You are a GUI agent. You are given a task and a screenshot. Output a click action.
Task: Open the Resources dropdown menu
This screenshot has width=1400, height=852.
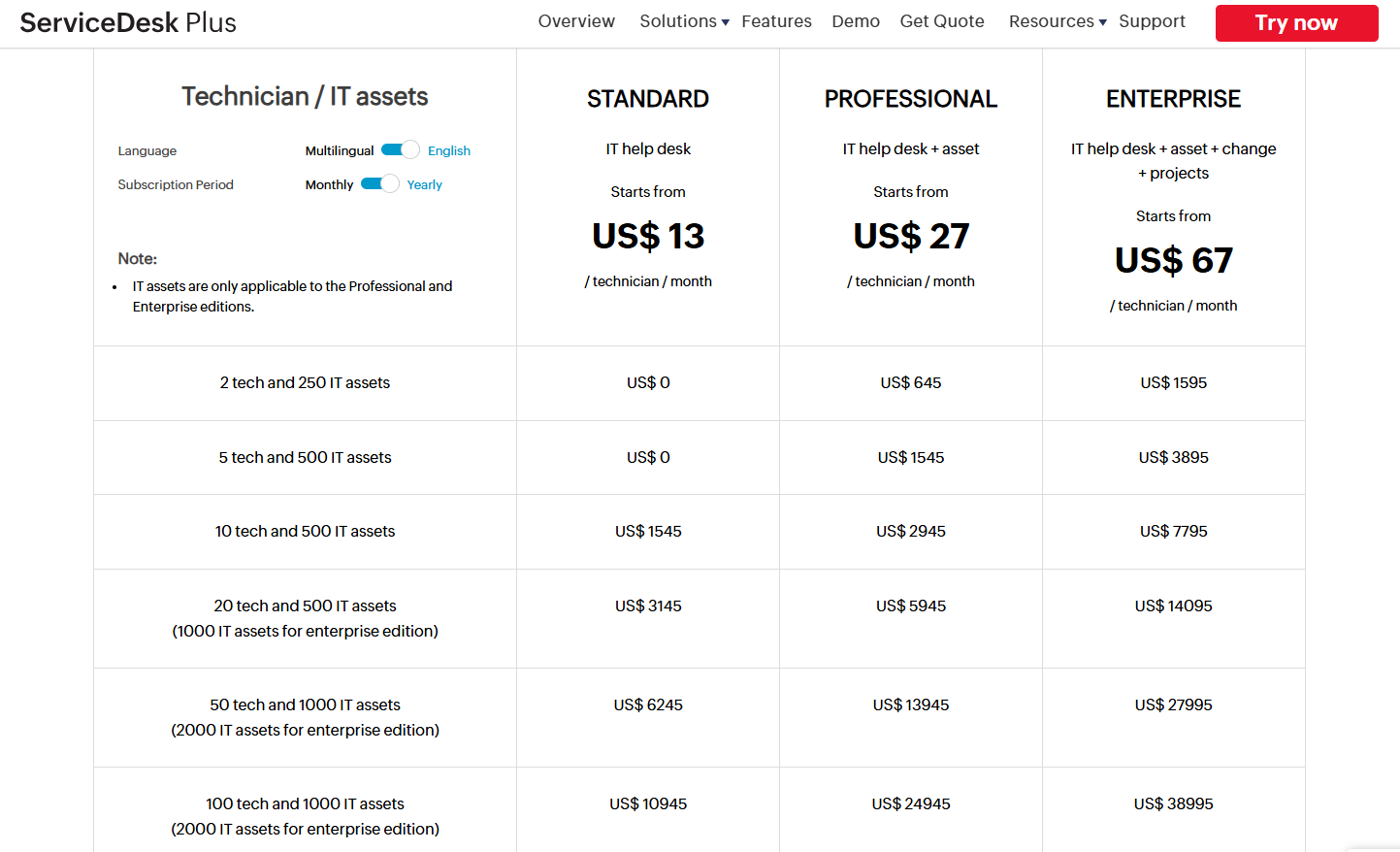[x=1058, y=21]
